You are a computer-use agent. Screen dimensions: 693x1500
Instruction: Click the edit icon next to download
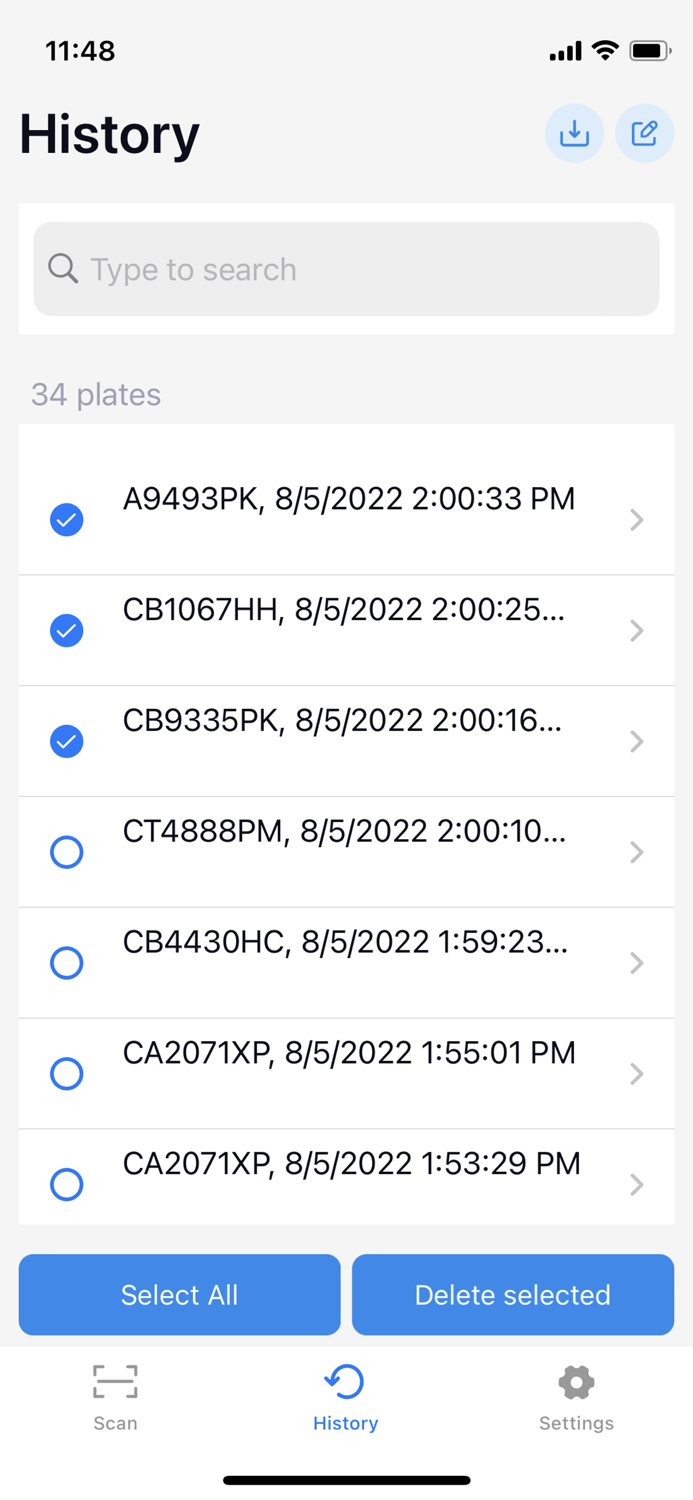(645, 132)
